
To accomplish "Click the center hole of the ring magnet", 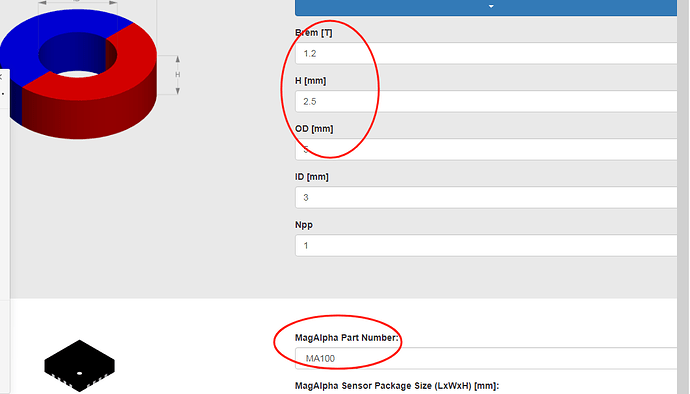I will [77, 56].
